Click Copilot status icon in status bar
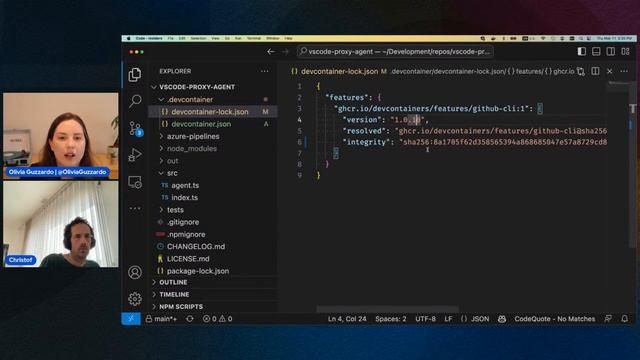The height and width of the screenshot is (360, 640). [x=502, y=319]
